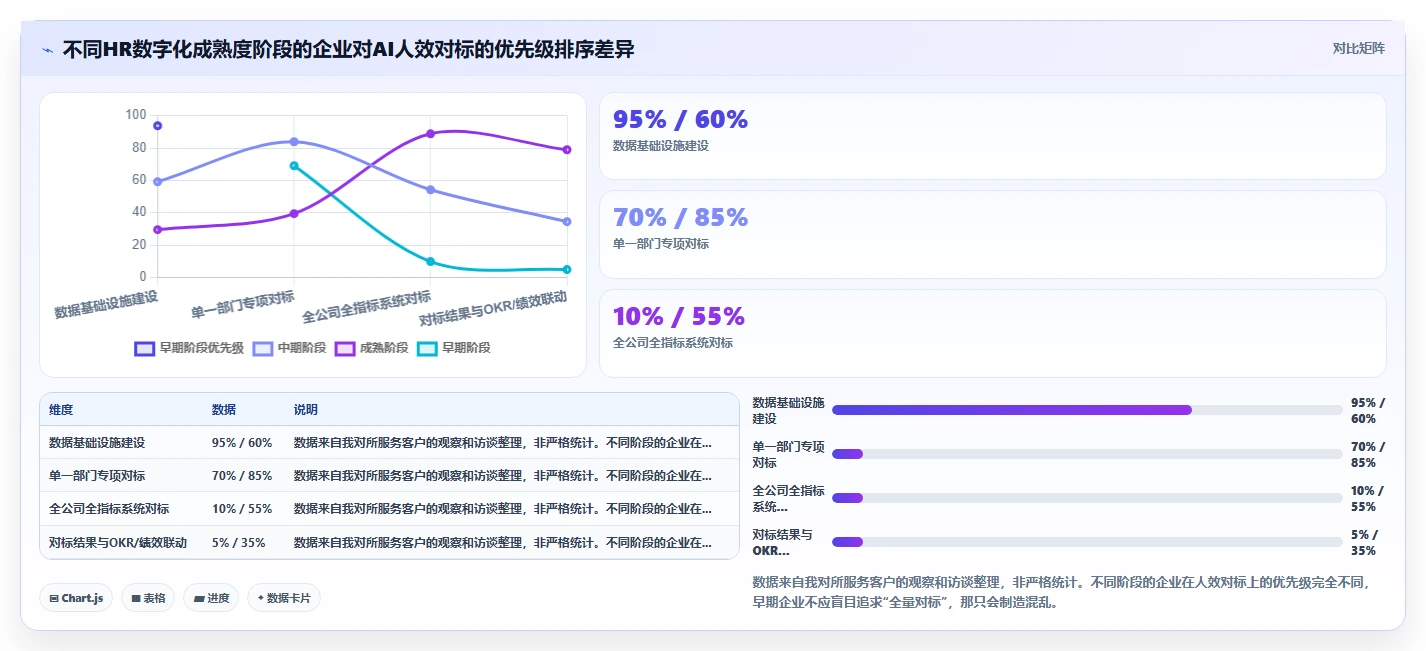Toggle the 早期阶段优先级 legend entry

189,348
